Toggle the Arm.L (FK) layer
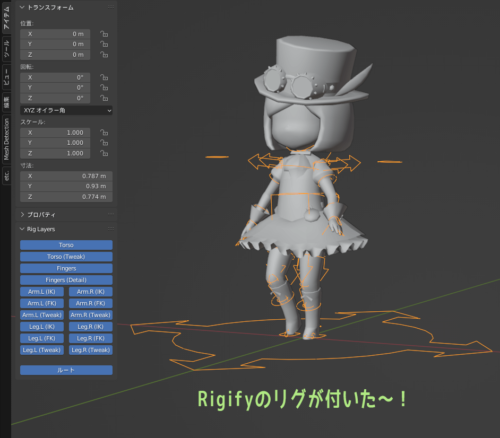Viewport: 500px width, 438px height. tap(42, 303)
